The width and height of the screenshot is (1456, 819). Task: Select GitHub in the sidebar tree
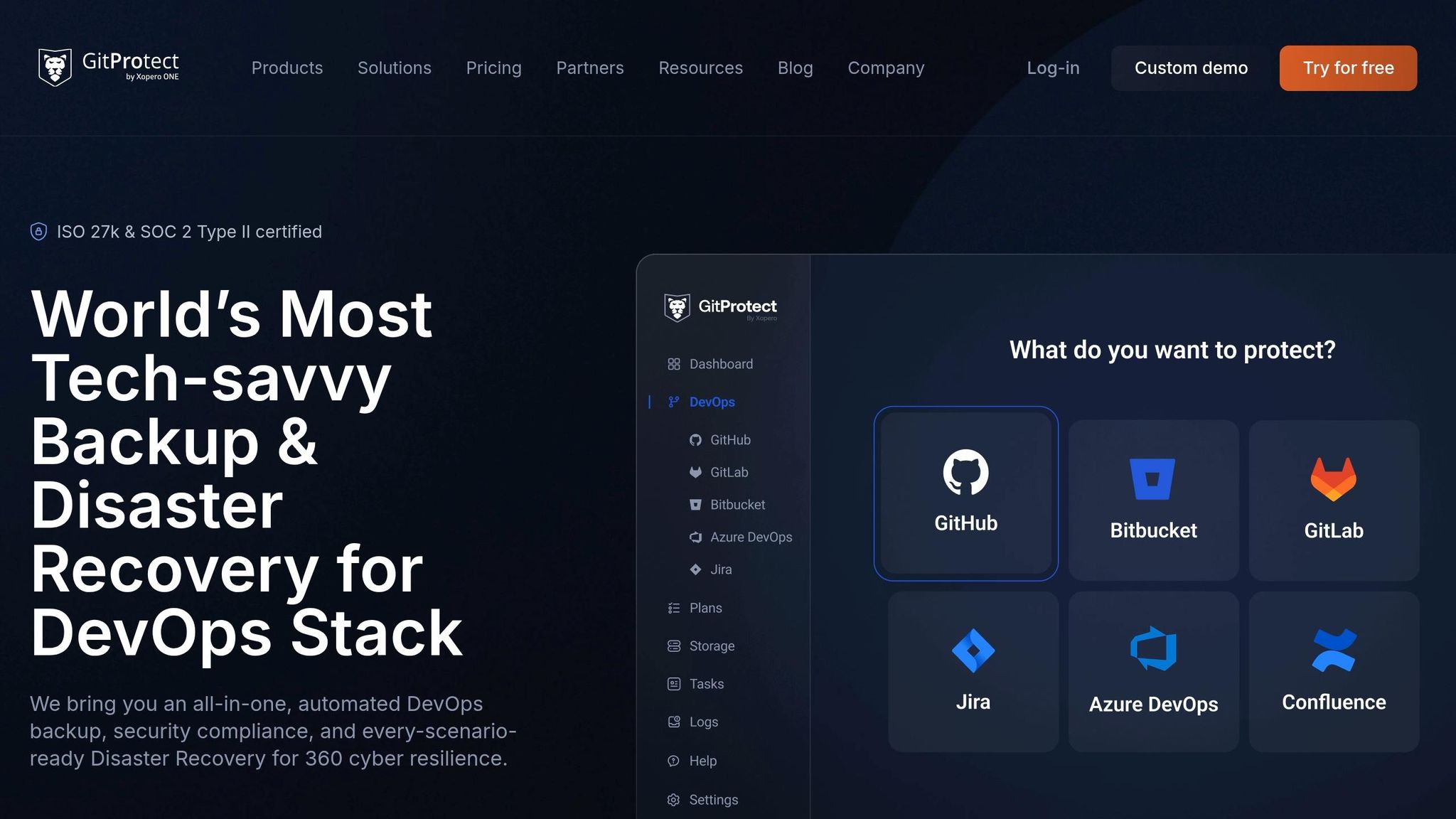[729, 439]
